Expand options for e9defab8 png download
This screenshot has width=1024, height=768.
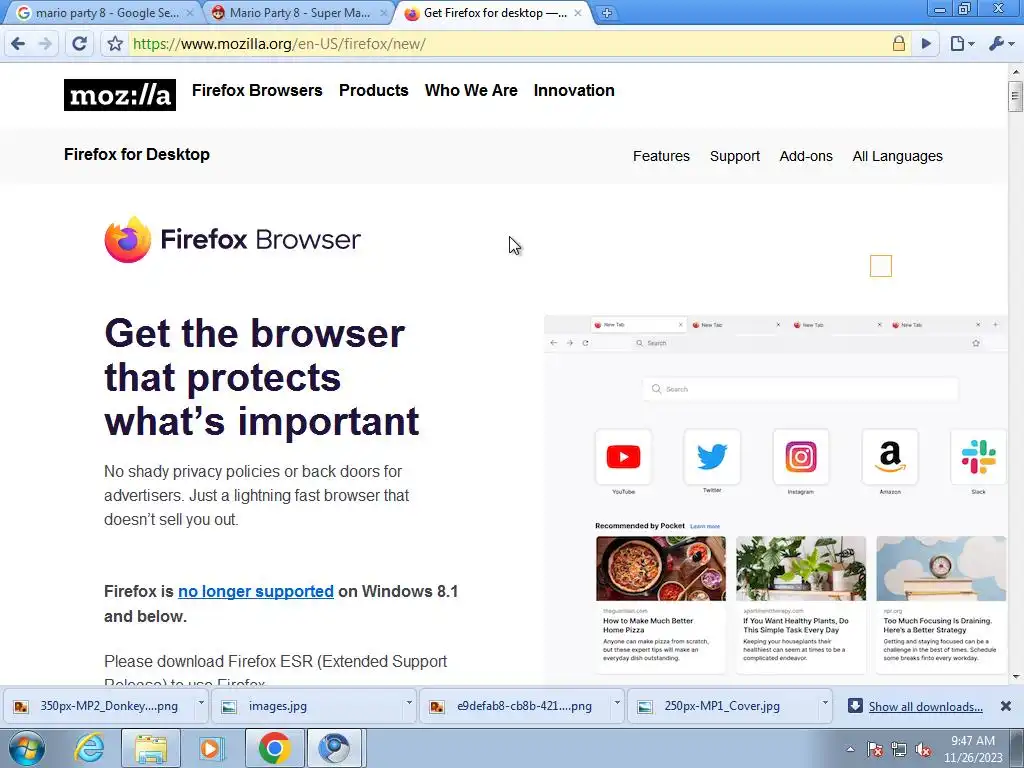click(616, 703)
